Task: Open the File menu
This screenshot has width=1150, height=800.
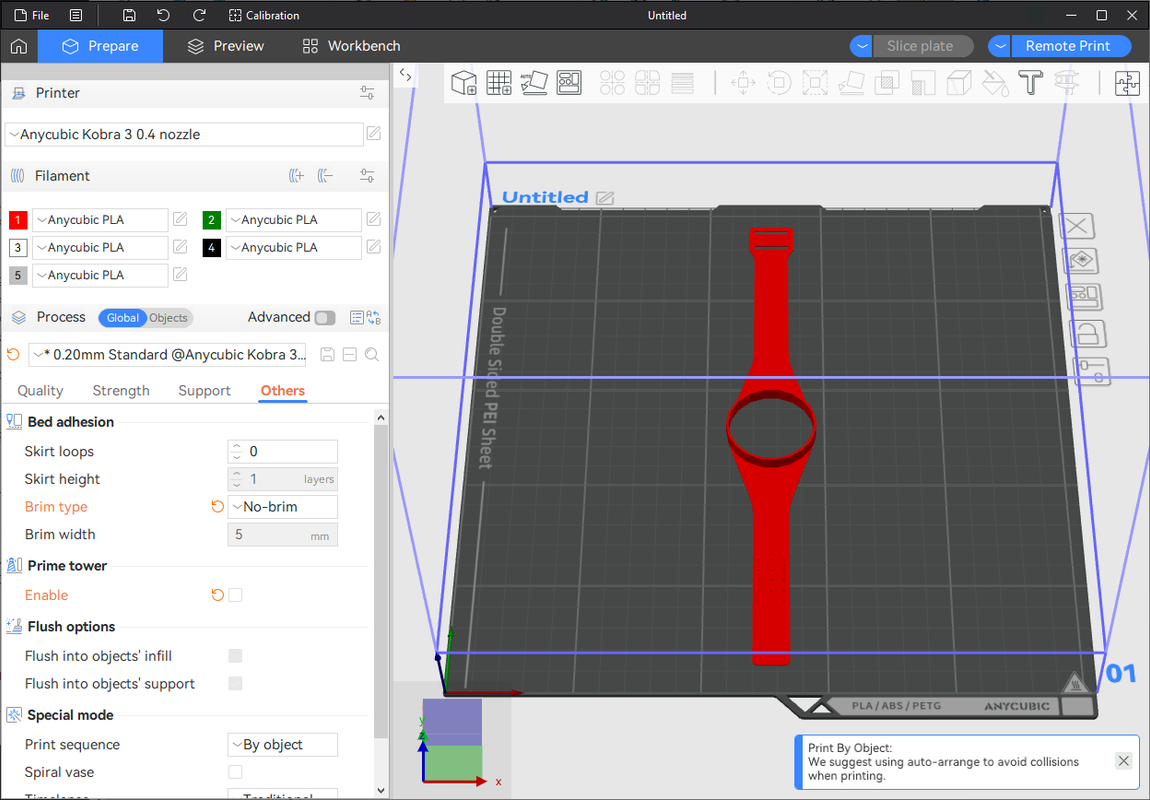Action: (x=32, y=15)
